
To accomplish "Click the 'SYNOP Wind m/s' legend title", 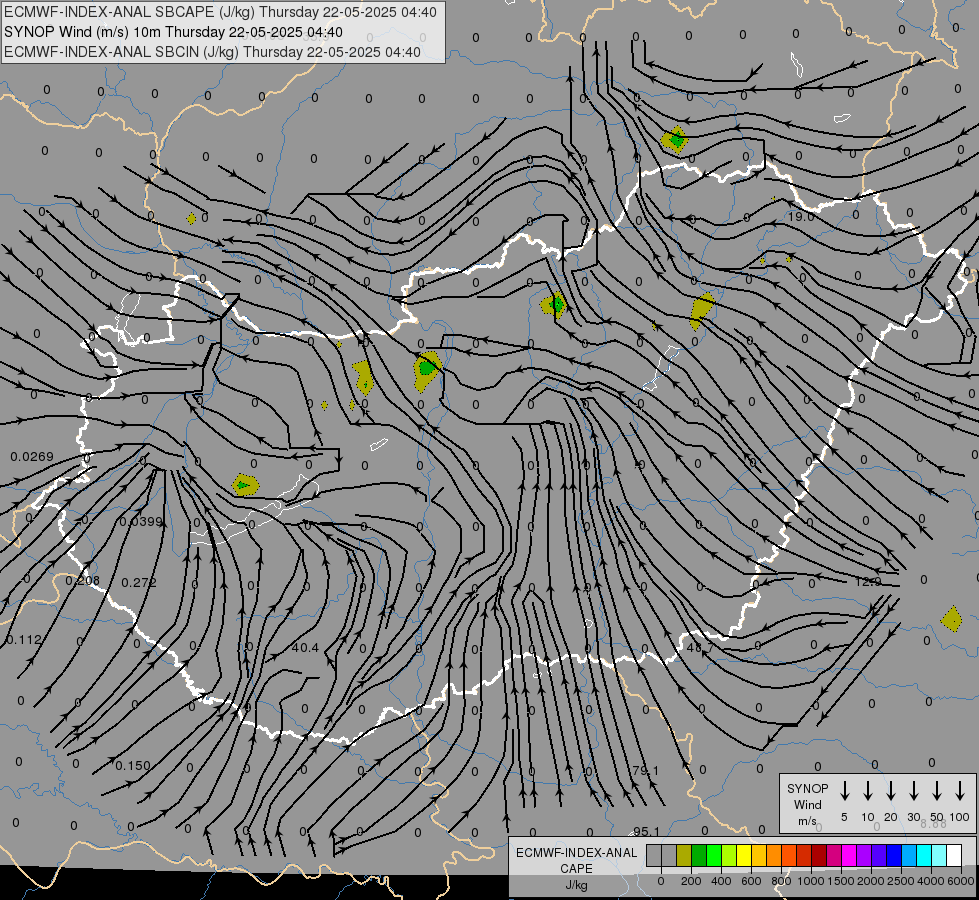I will click(x=807, y=804).
